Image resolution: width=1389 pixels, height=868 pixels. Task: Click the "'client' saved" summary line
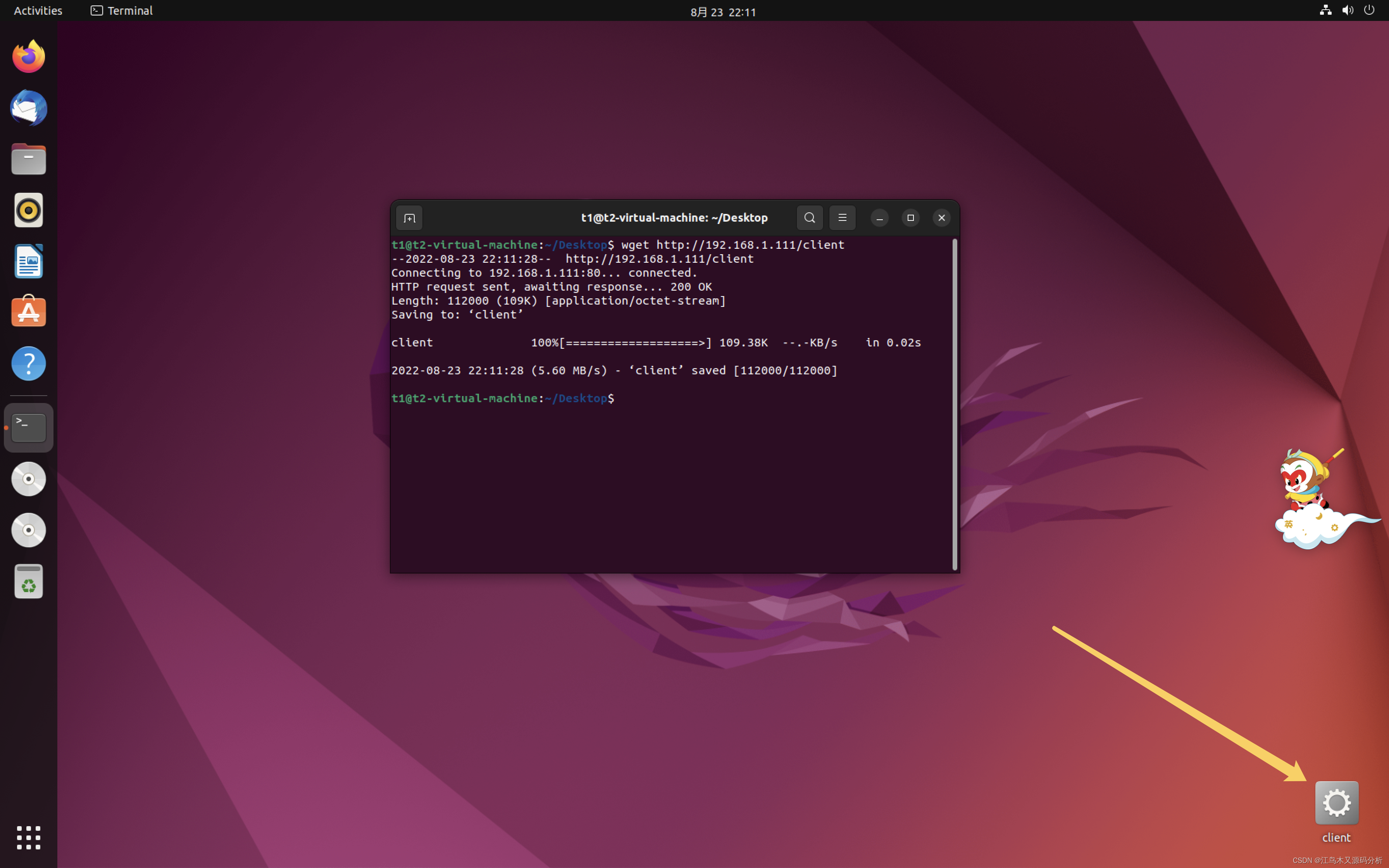pyautogui.click(x=614, y=371)
